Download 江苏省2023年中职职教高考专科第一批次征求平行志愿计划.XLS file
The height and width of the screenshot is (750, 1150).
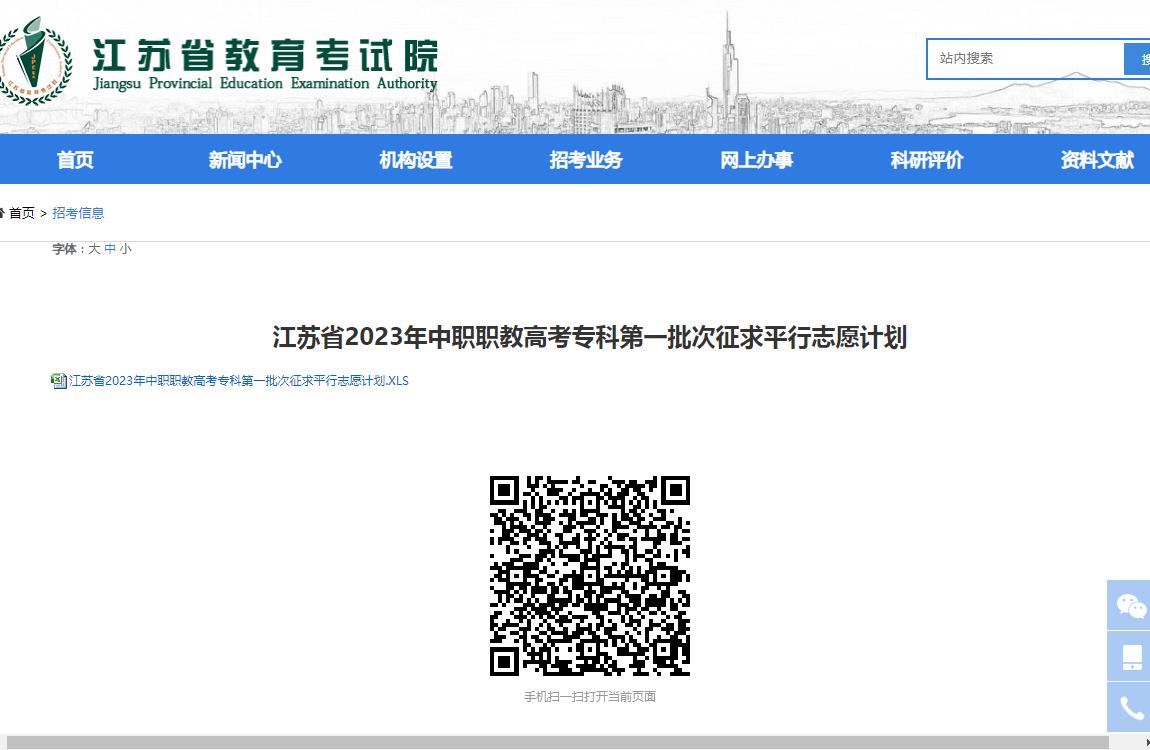(x=238, y=380)
